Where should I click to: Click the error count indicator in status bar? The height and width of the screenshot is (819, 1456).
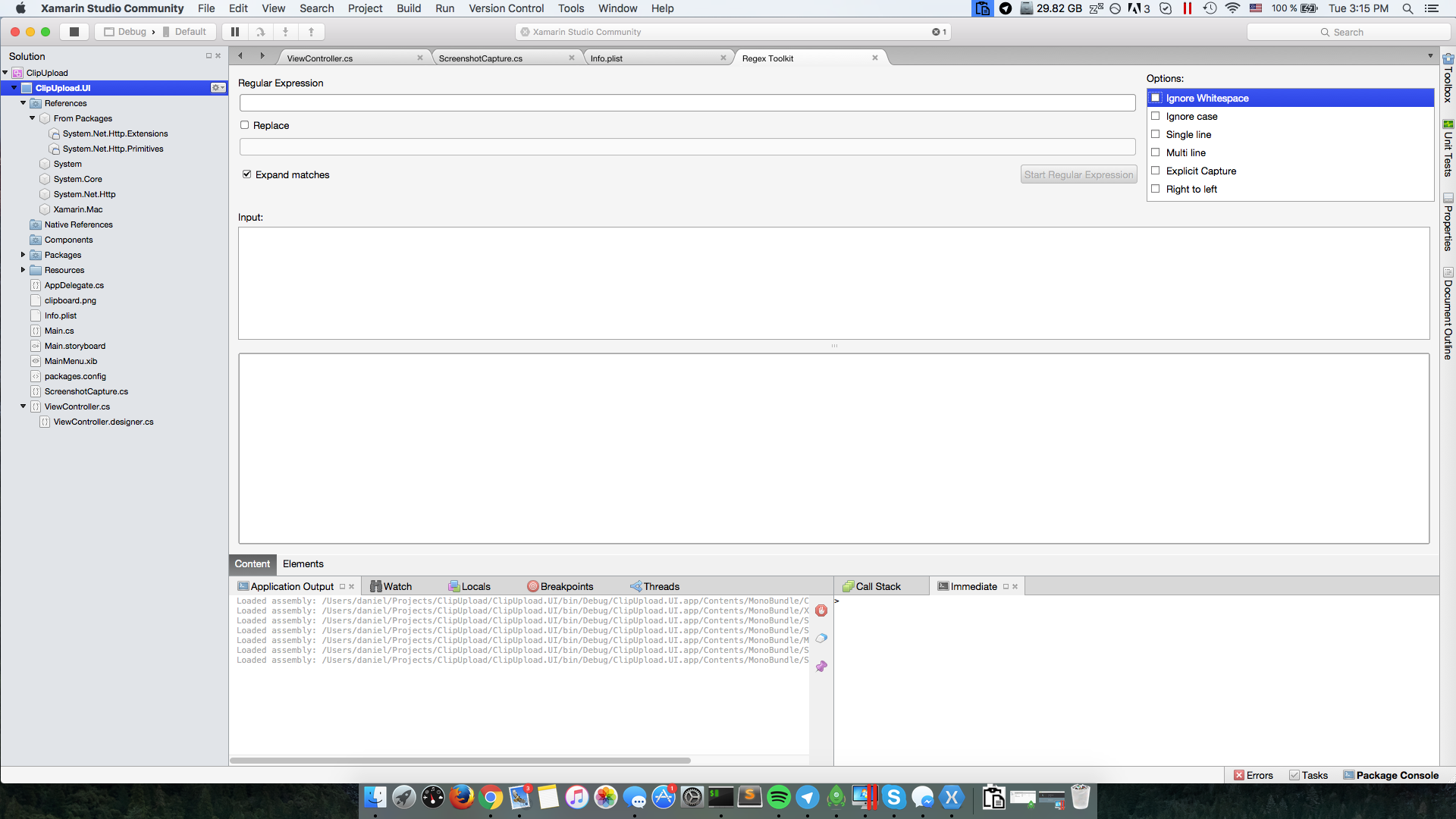pos(940,32)
